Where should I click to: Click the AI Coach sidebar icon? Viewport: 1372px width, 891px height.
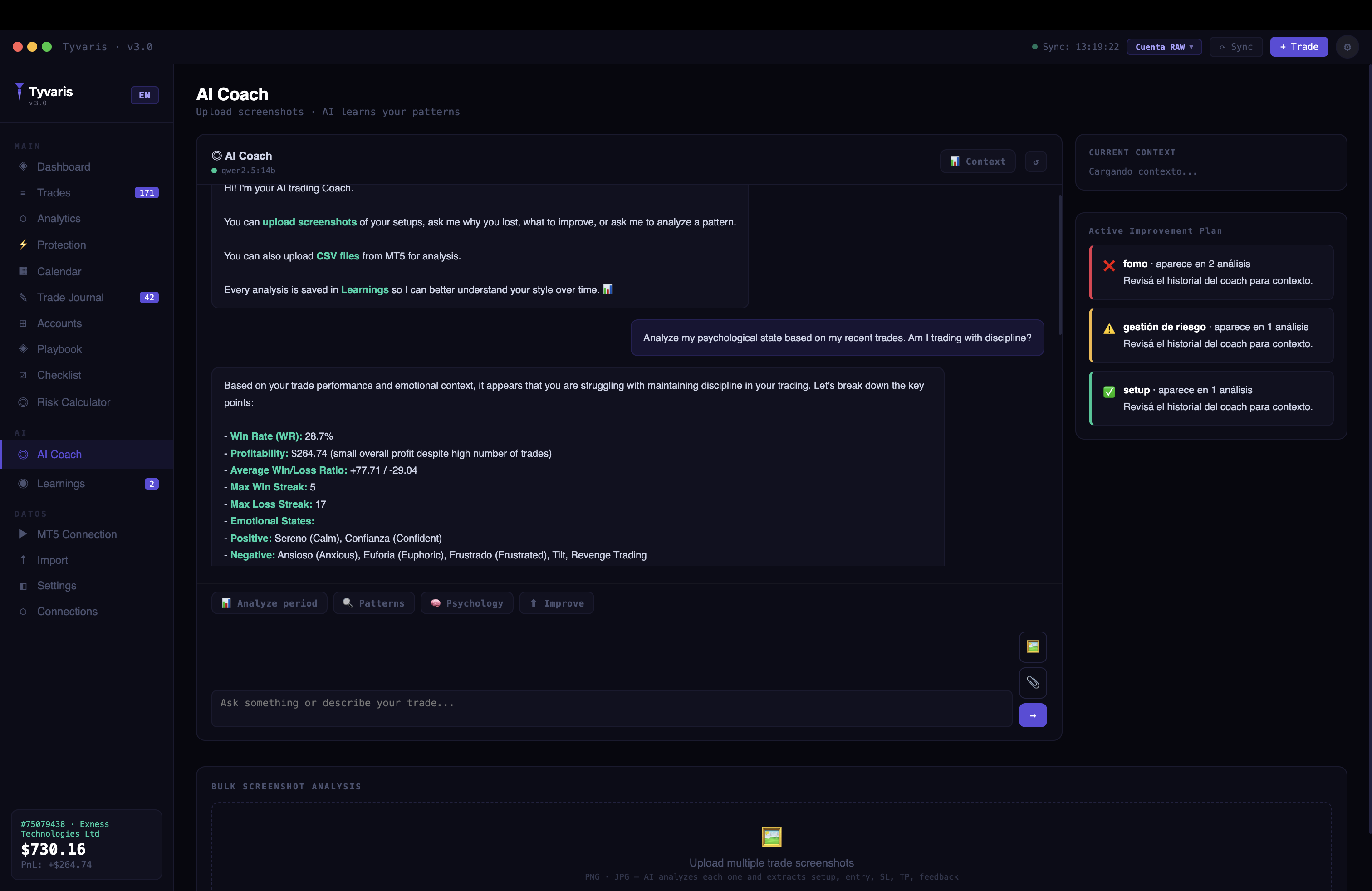[x=23, y=454]
